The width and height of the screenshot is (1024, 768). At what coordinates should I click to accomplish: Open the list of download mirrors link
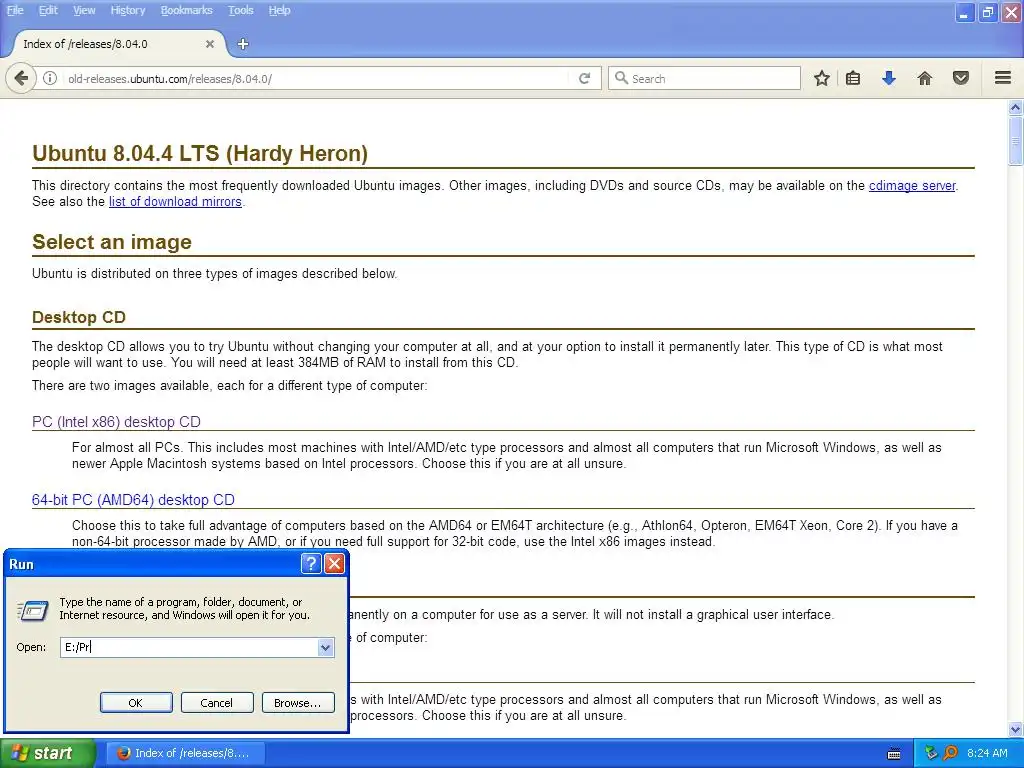click(x=175, y=202)
